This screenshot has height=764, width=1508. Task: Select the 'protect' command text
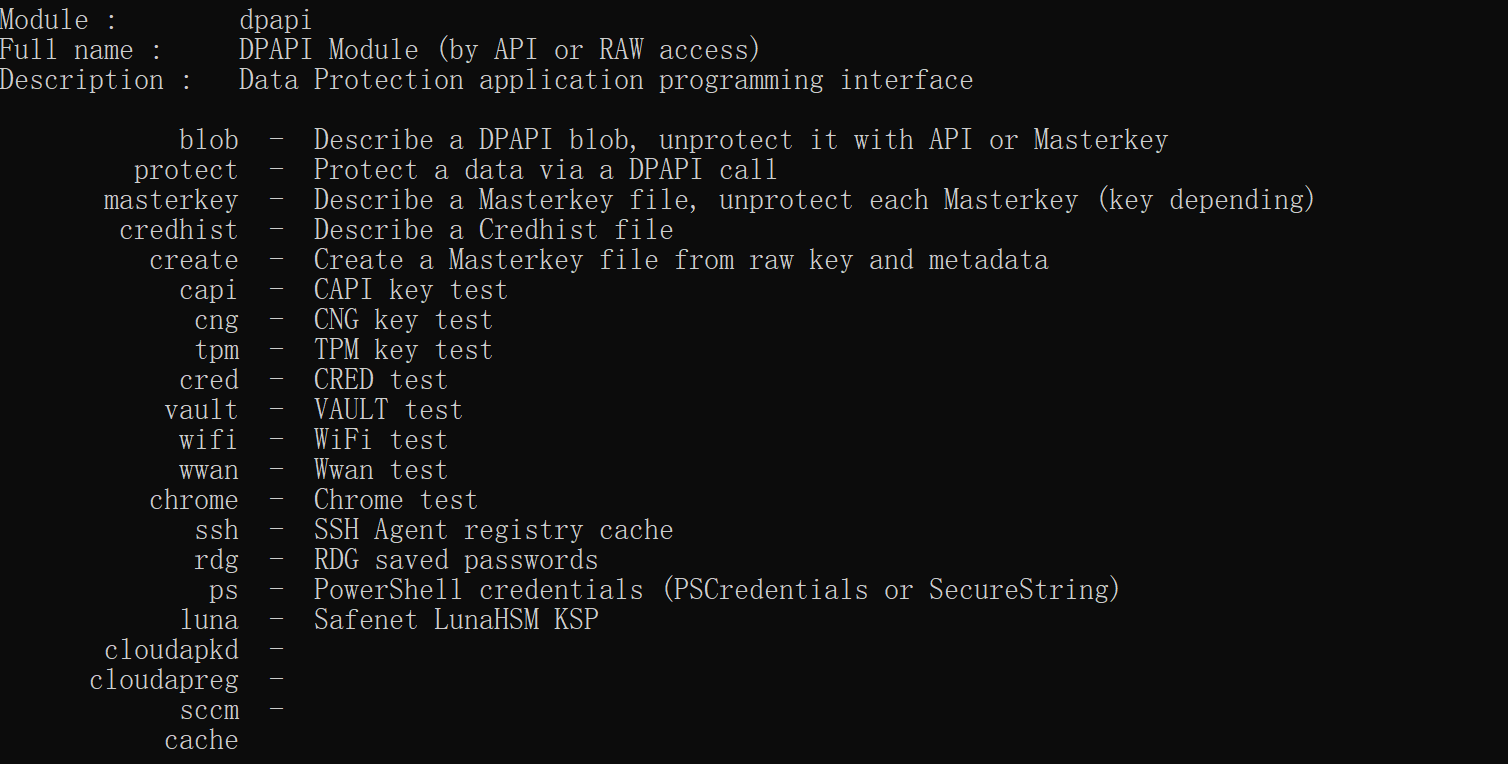click(186, 171)
